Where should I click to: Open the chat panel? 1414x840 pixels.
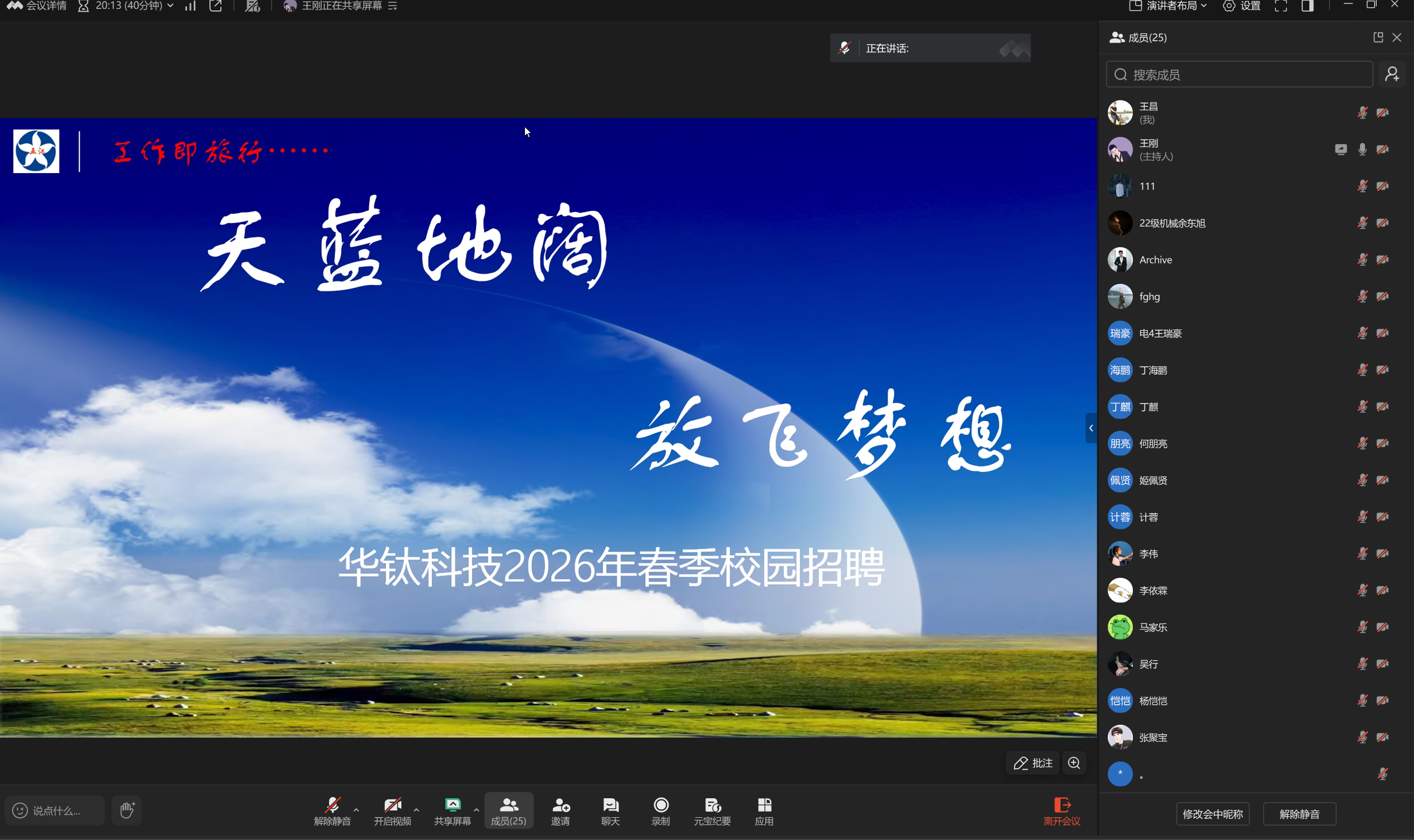[610, 811]
